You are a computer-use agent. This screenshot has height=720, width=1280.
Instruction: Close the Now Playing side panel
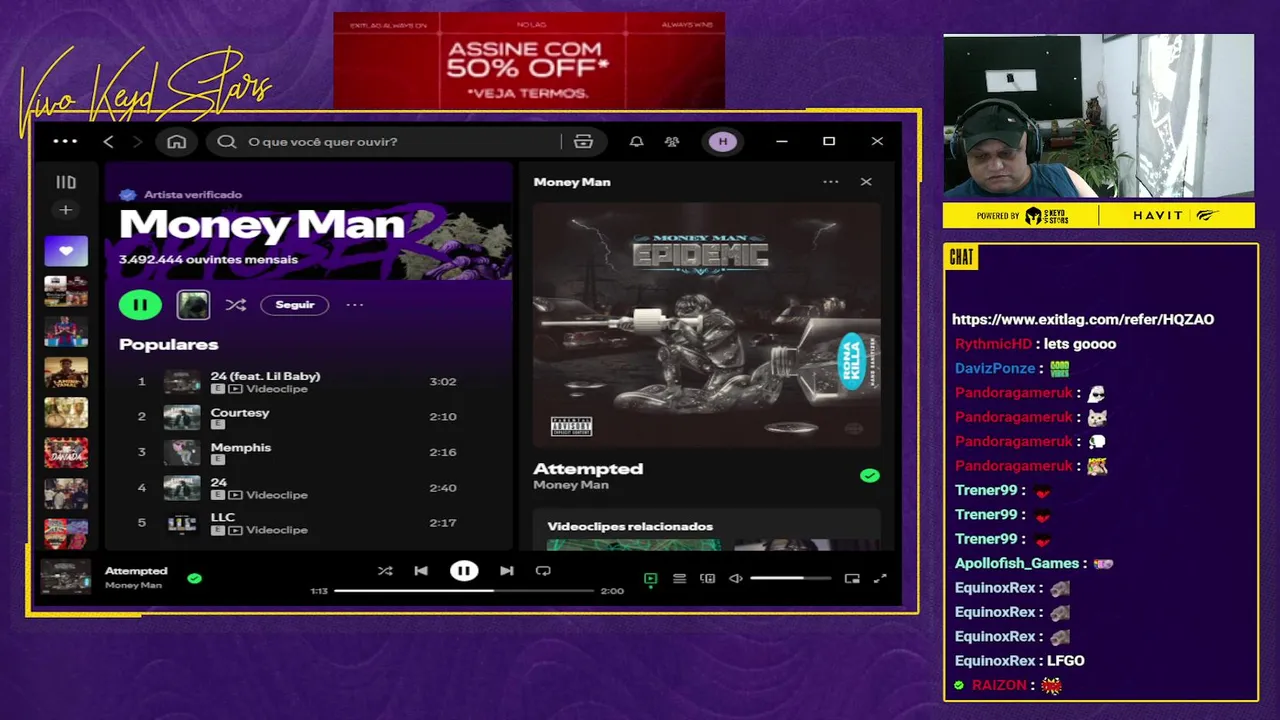click(x=866, y=182)
